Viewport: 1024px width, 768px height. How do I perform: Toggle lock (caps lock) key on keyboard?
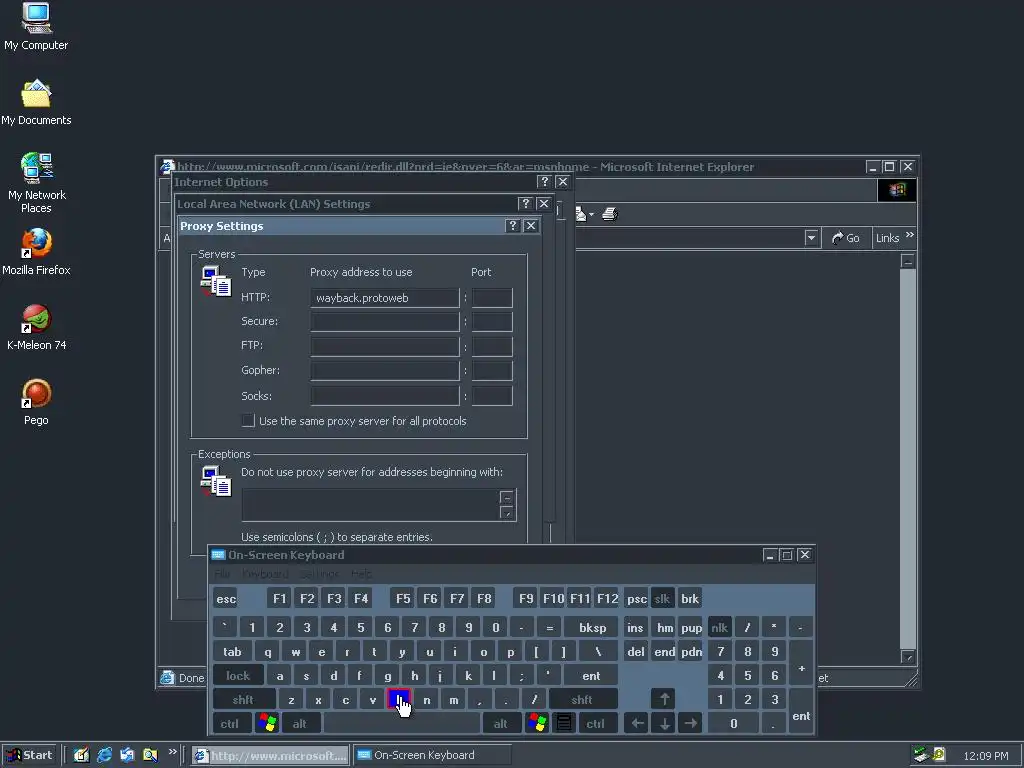238,675
